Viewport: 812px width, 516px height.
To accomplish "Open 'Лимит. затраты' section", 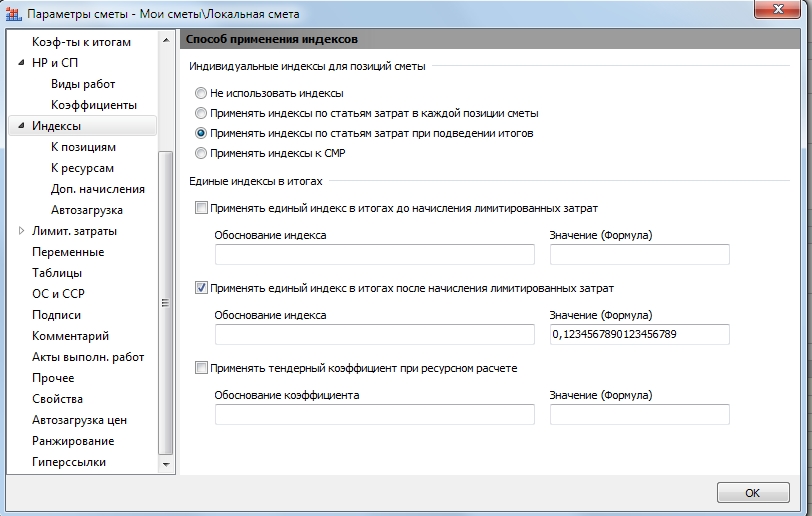I will tap(75, 231).
